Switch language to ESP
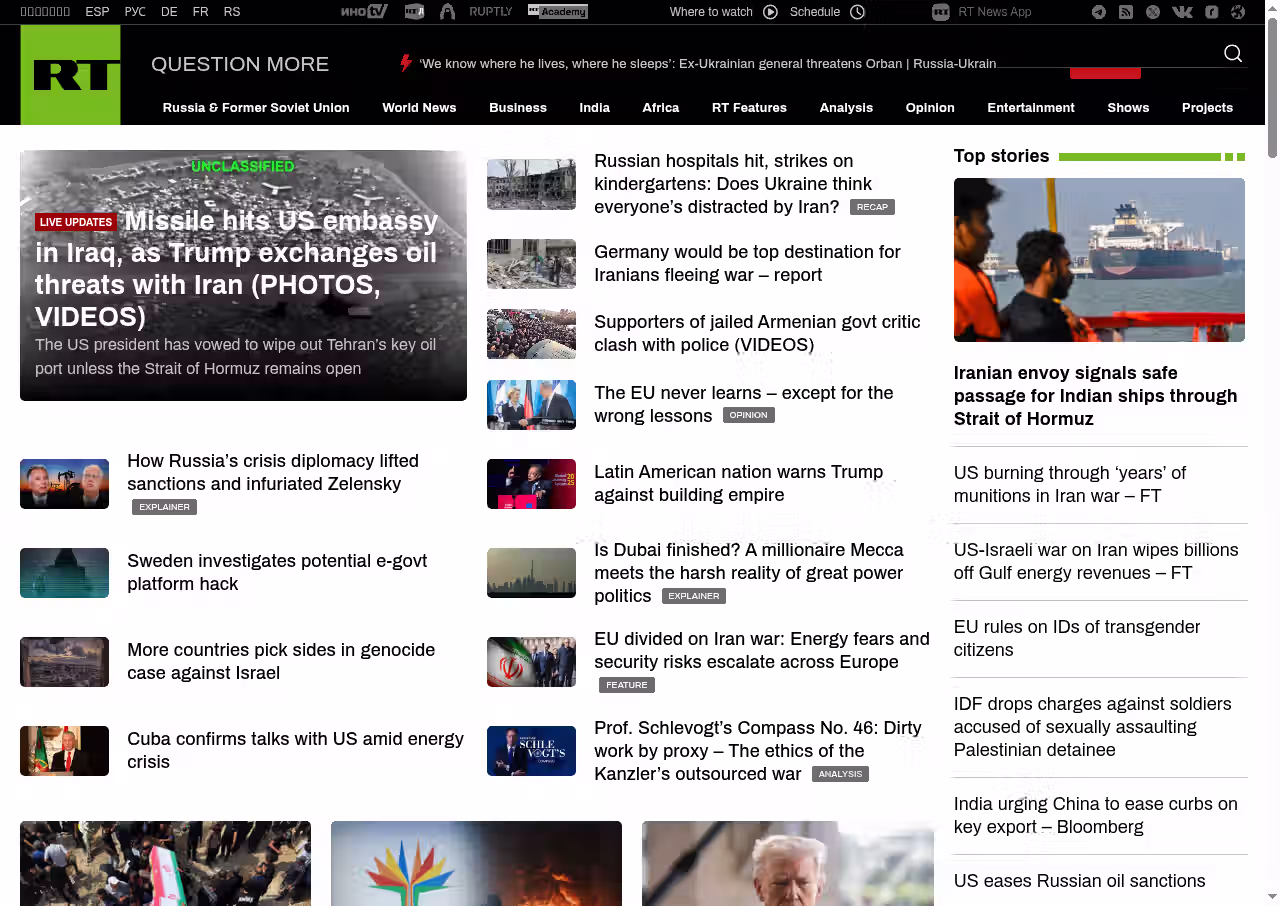The height and width of the screenshot is (906, 1280). tap(97, 12)
